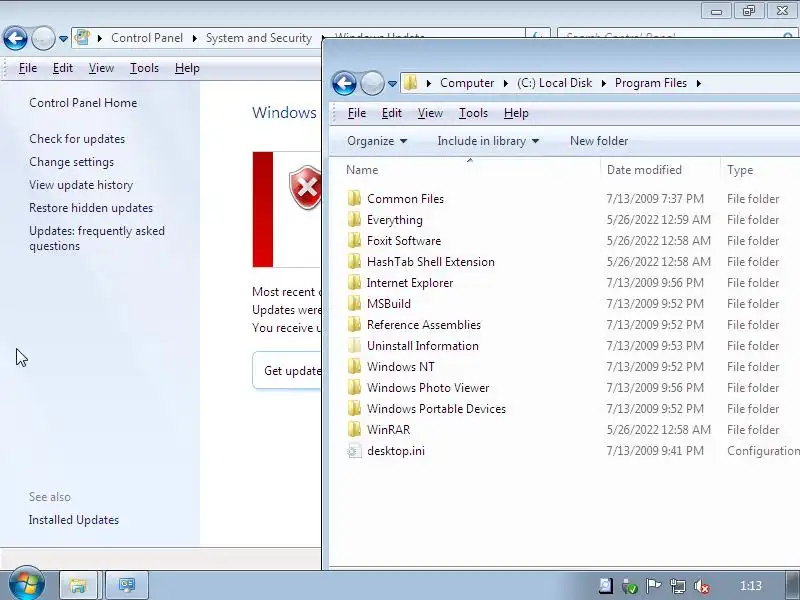Click Back arrow in Program Files window
The height and width of the screenshot is (600, 800).
click(344, 83)
